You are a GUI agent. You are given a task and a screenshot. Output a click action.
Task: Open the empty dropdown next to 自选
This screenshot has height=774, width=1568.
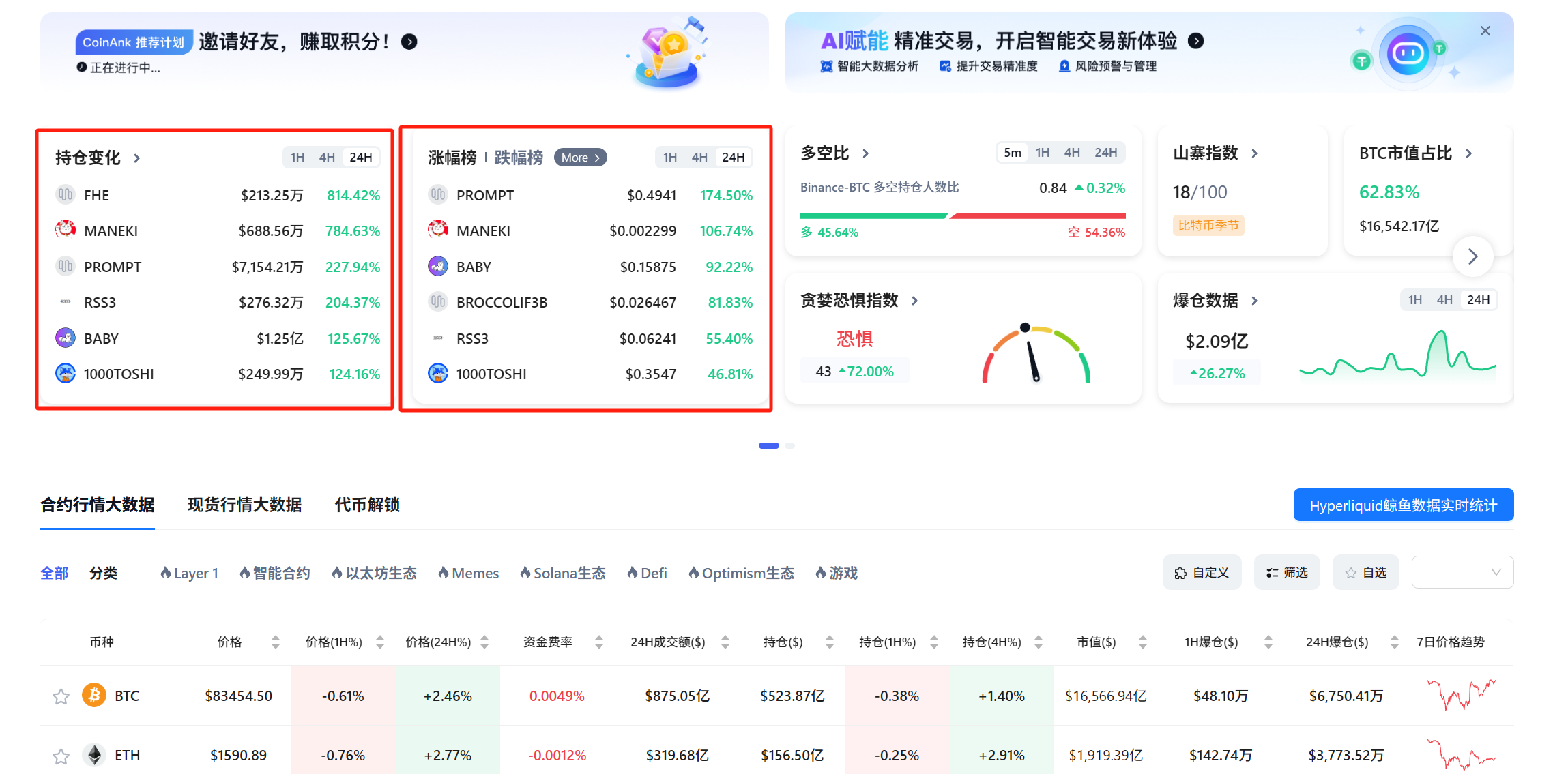click(x=1462, y=573)
